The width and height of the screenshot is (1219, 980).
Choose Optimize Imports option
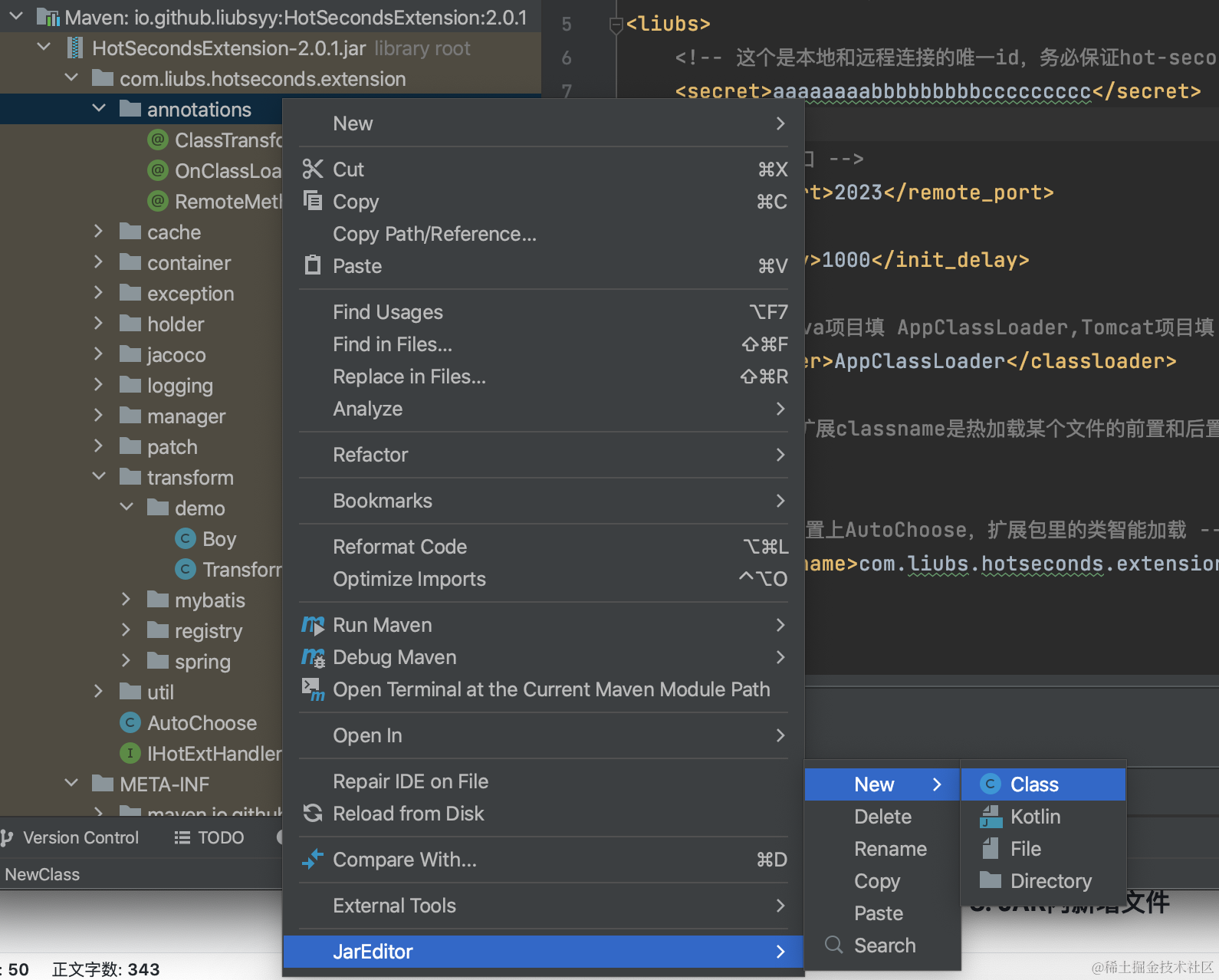point(544,579)
